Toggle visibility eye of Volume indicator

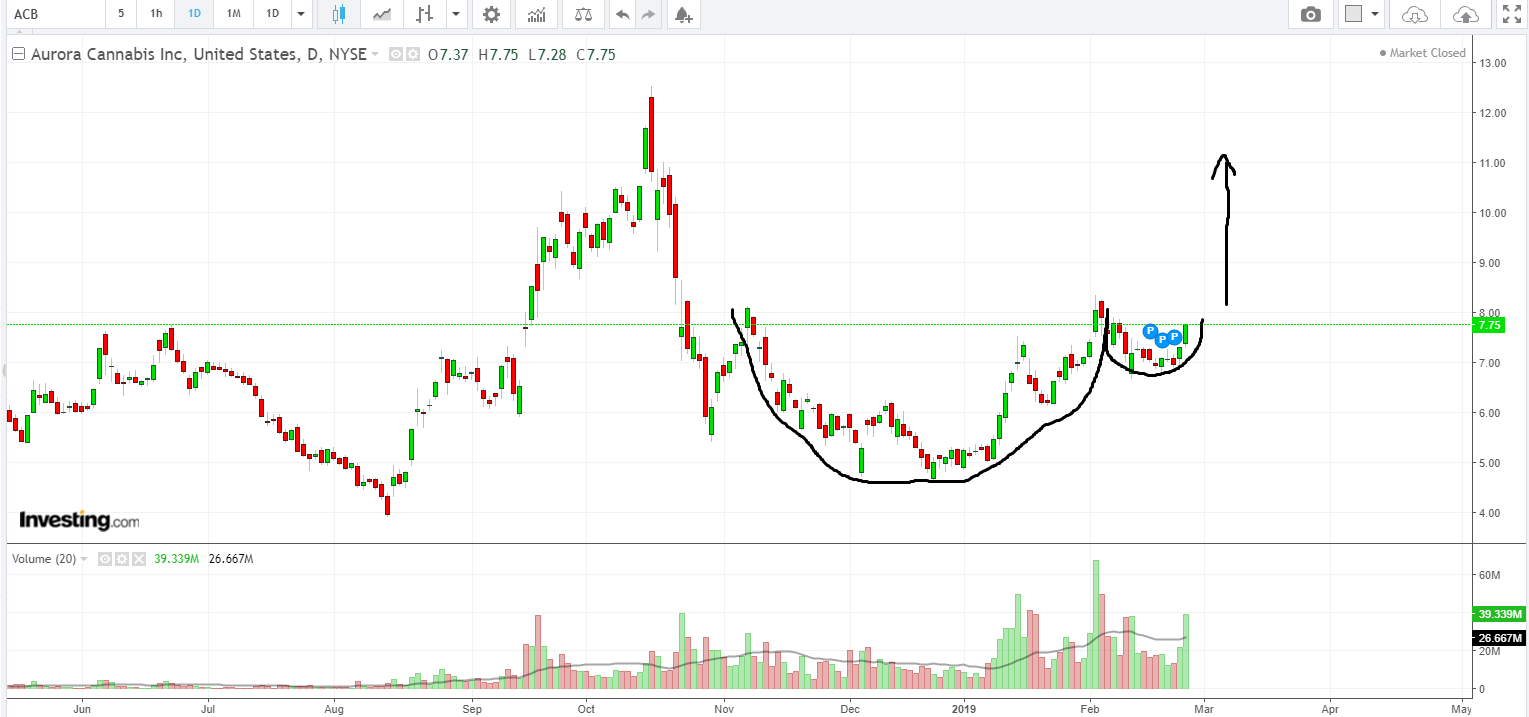click(103, 559)
